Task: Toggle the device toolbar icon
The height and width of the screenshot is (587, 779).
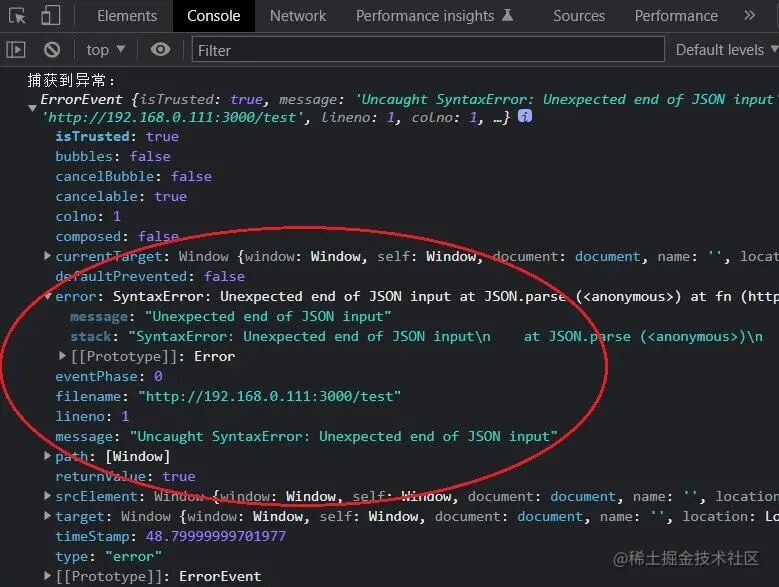Action: pyautogui.click(x=50, y=15)
